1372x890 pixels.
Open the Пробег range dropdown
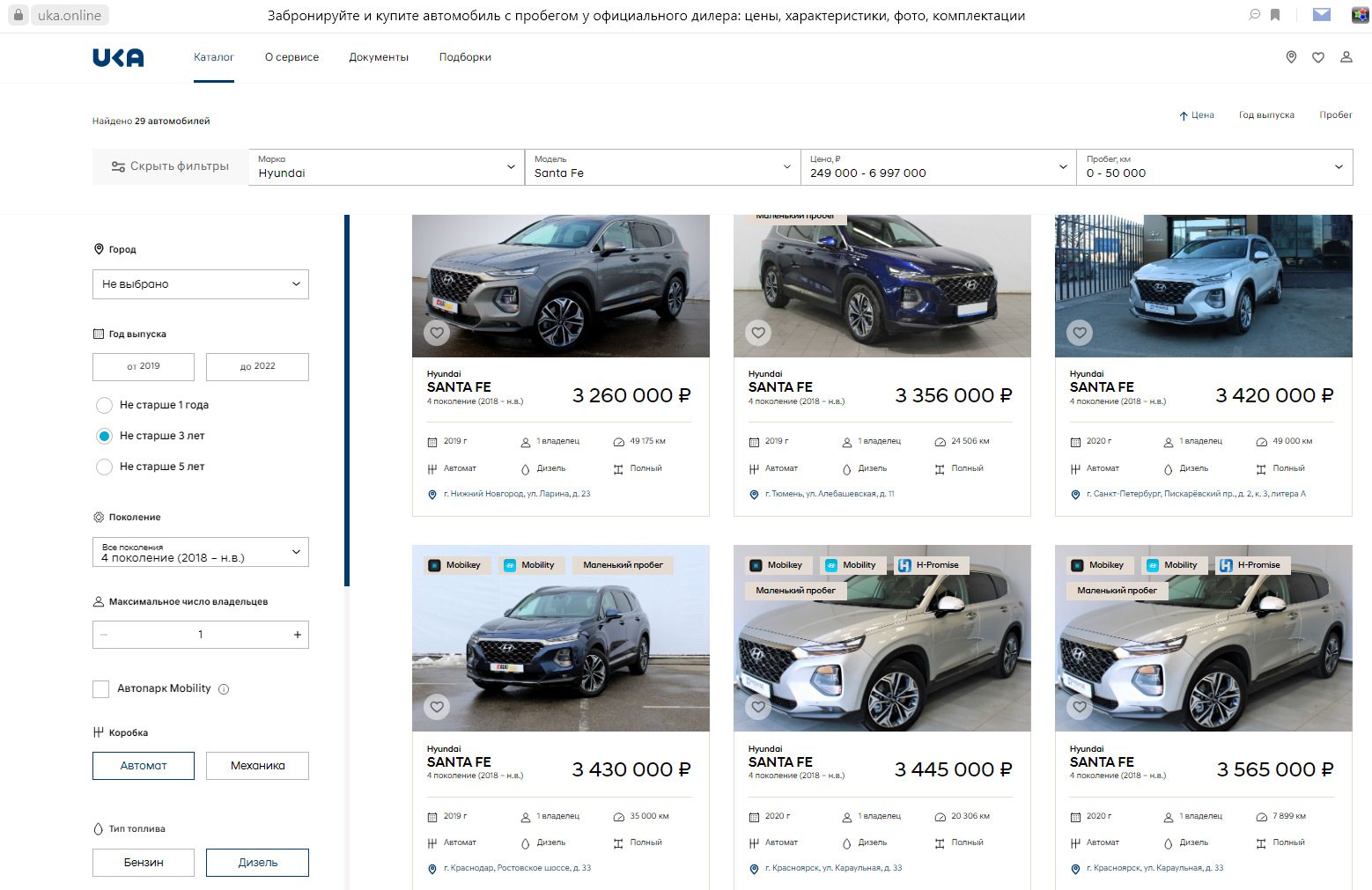(x=1214, y=166)
